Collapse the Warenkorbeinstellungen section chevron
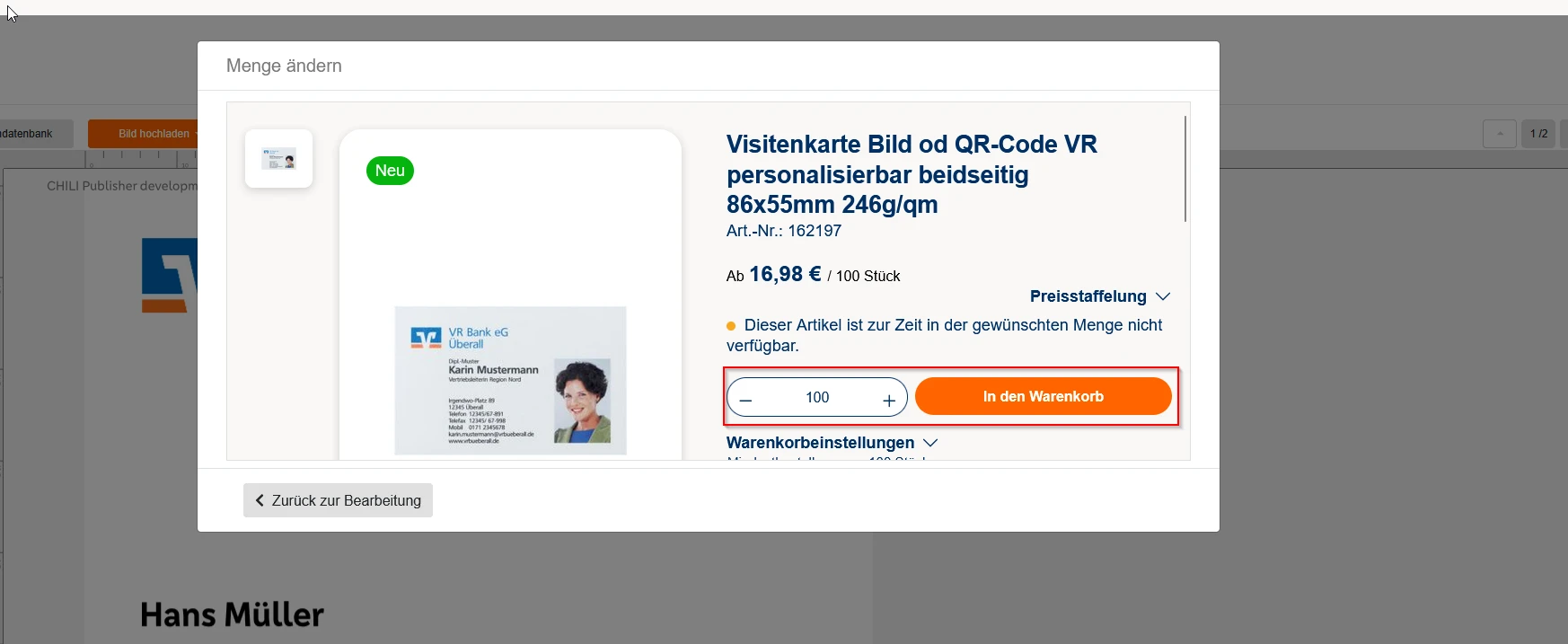Viewport: 1568px width, 644px height. [930, 443]
